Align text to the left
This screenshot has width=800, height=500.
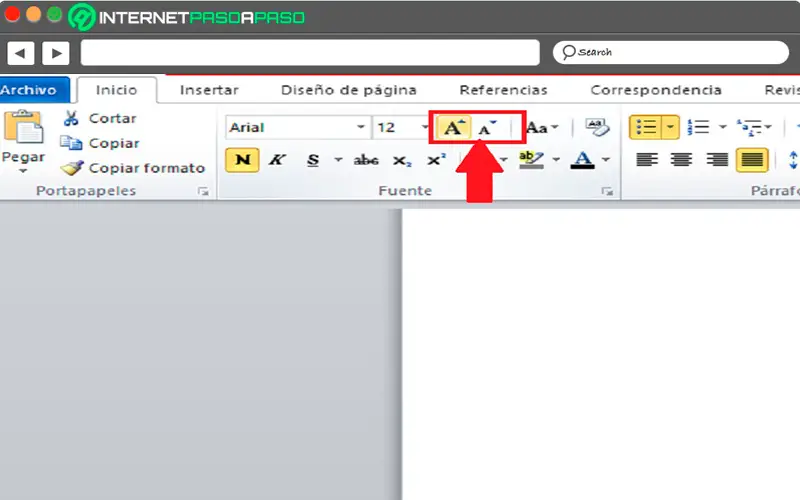tap(647, 160)
